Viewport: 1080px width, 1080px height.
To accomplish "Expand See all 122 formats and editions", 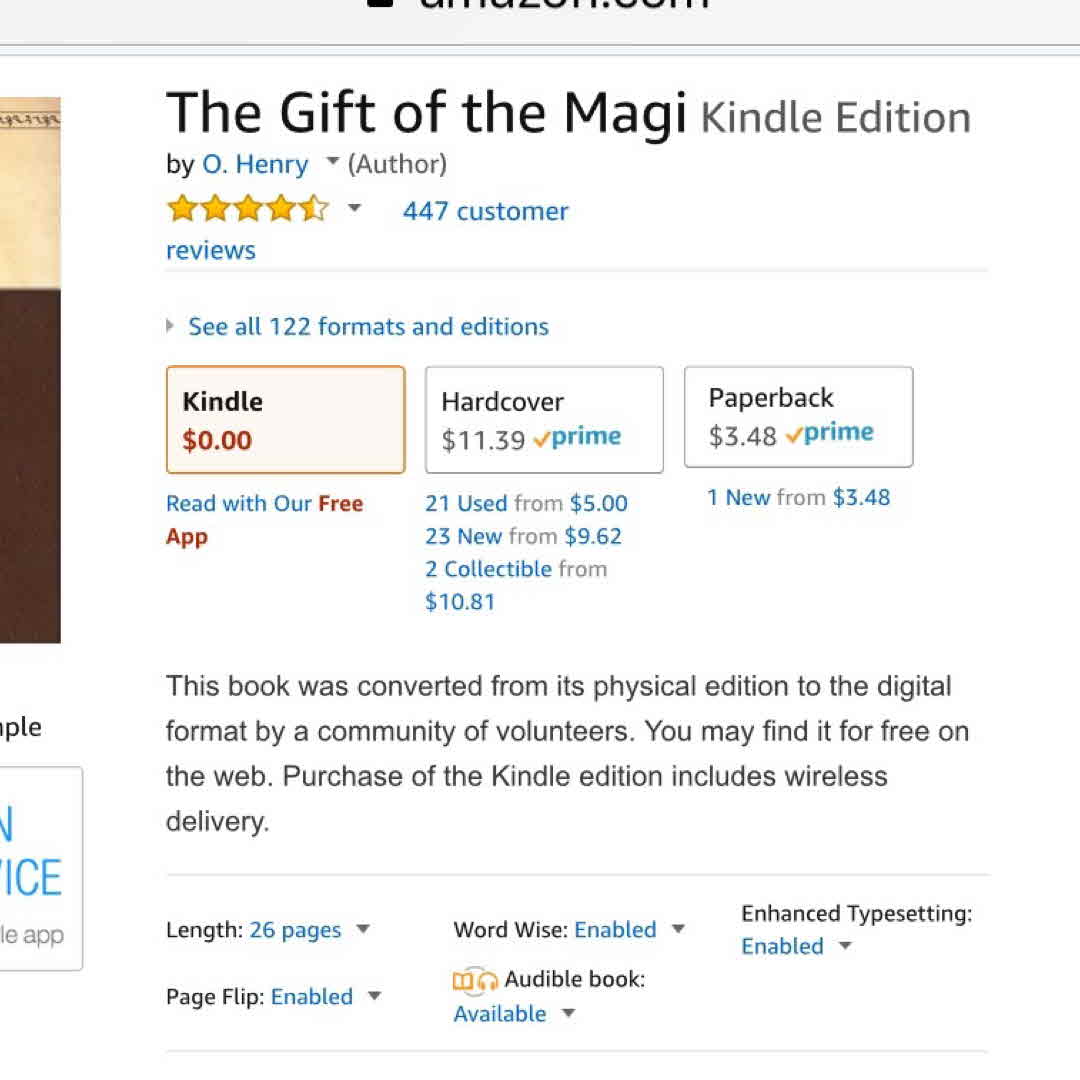I will point(368,327).
